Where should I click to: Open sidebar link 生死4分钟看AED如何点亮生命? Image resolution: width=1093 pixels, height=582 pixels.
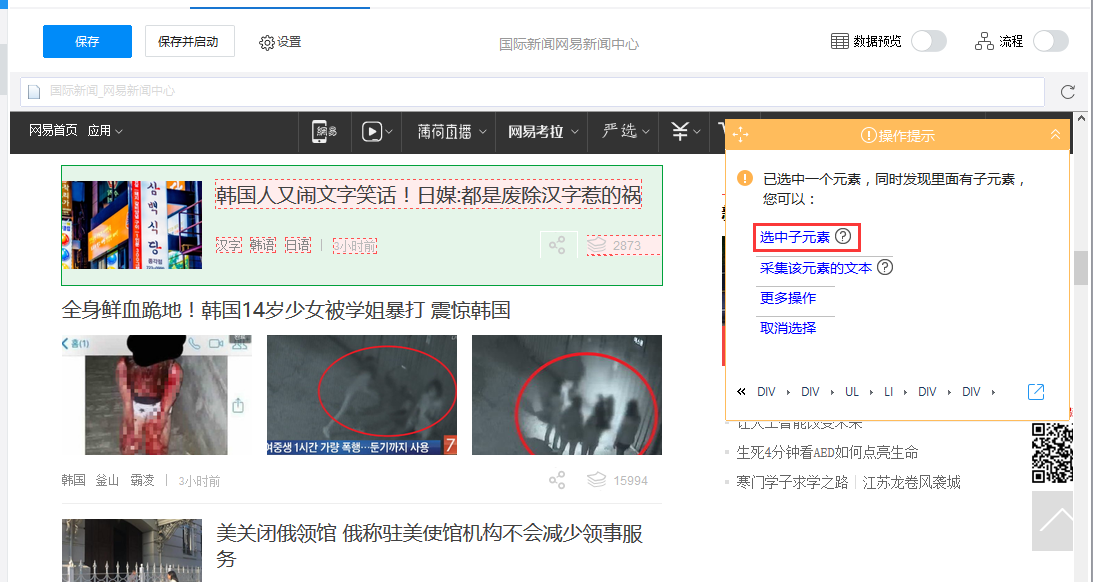click(x=827, y=453)
